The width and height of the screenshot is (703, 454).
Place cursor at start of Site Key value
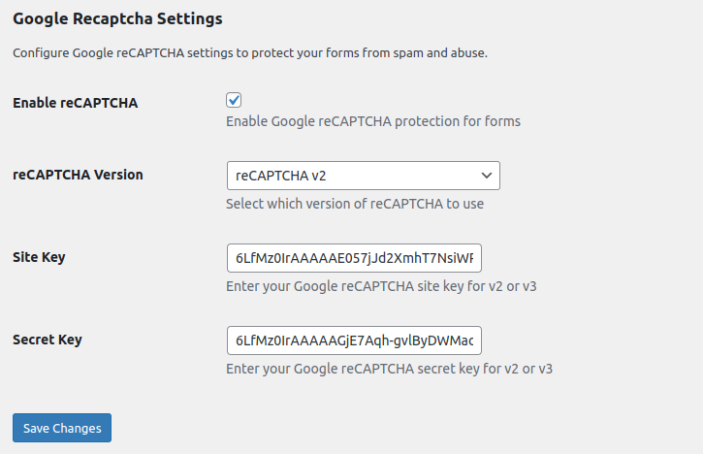[237, 258]
